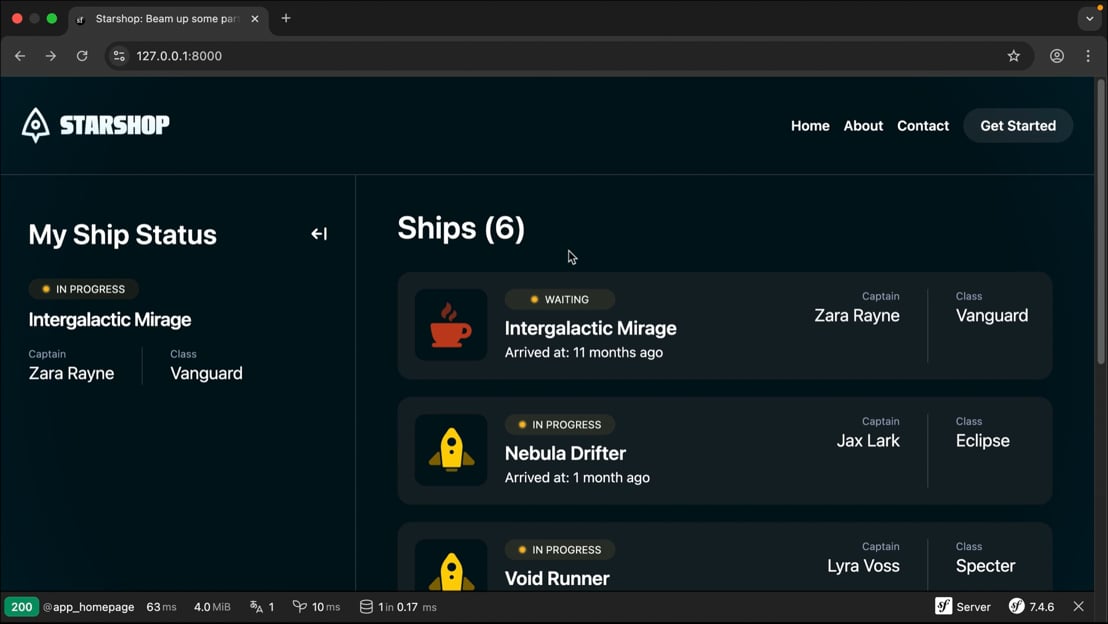Collapse the My Ship Status sidebar
The height and width of the screenshot is (624, 1108).
319,234
